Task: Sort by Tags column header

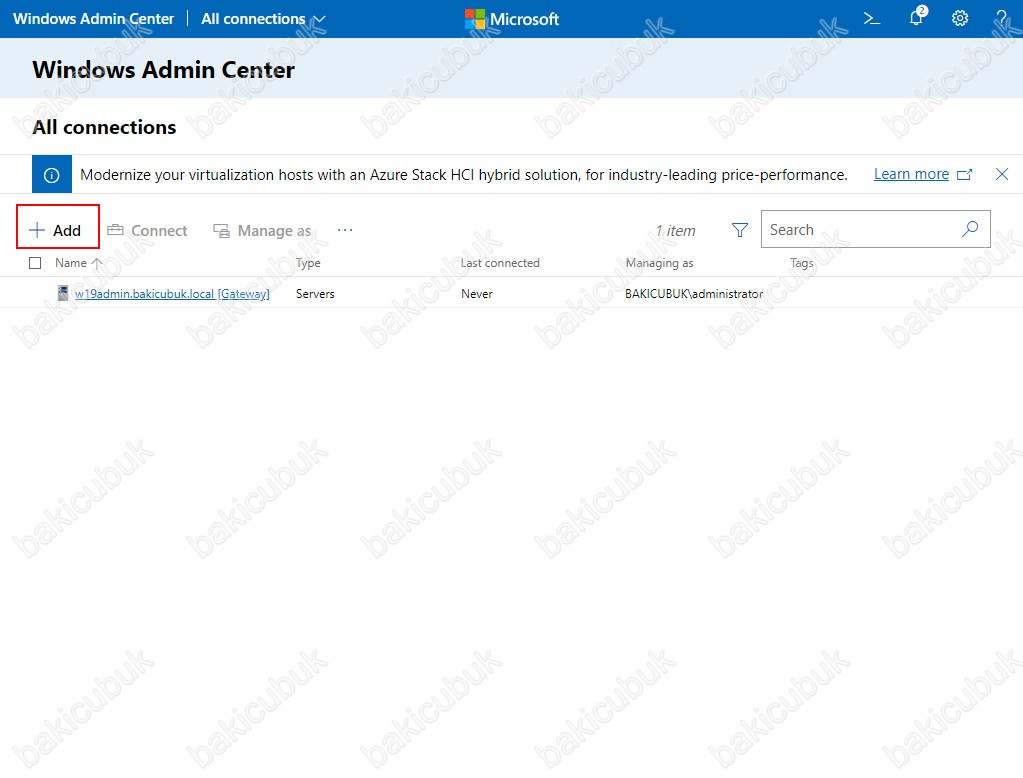Action: click(801, 262)
